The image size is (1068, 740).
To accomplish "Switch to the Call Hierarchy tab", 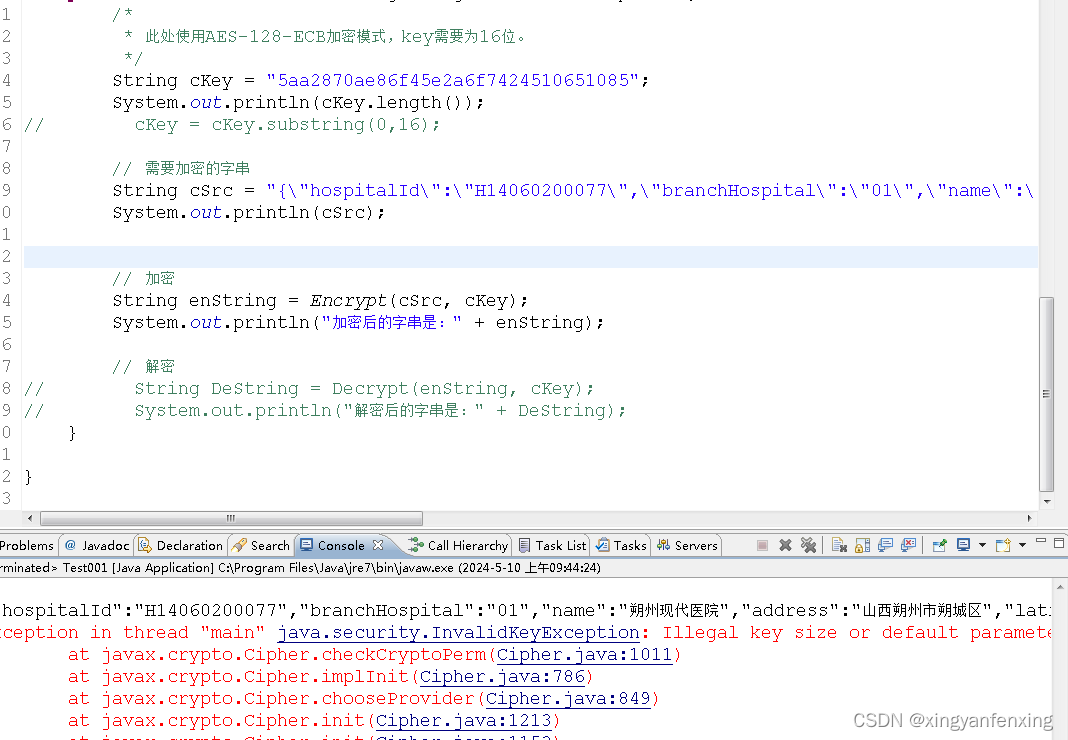I will coord(458,545).
